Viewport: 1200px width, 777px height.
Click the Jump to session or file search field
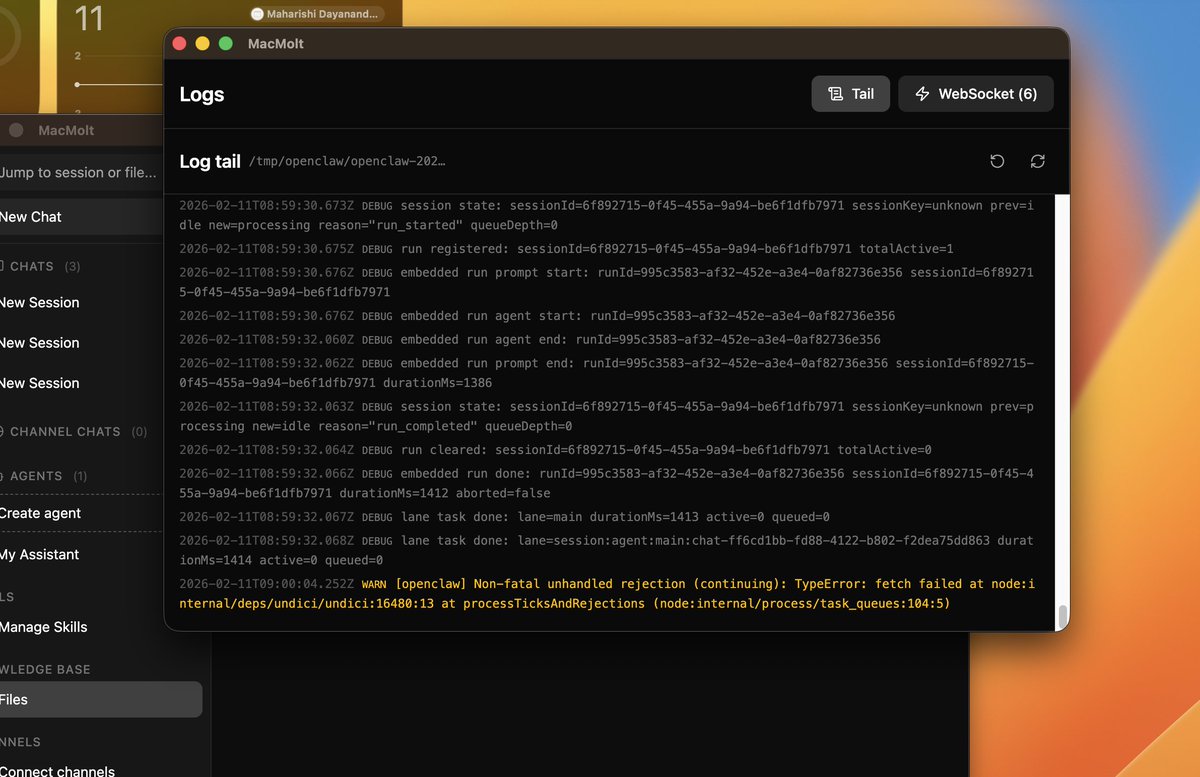click(x=78, y=172)
